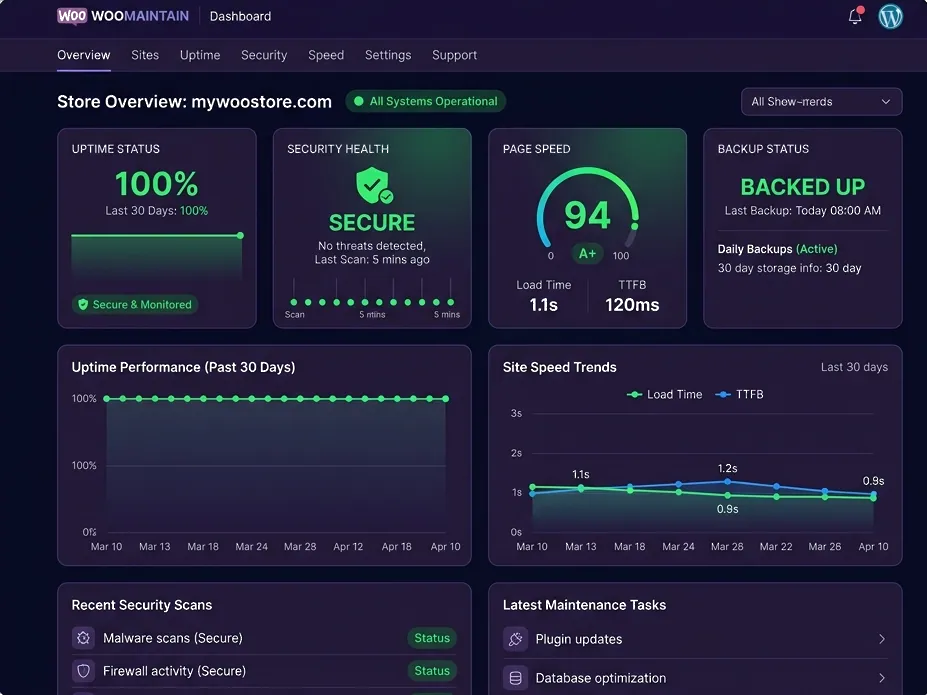This screenshot has width=927, height=695.
Task: Click the Database optimization icon
Action: click(x=515, y=678)
